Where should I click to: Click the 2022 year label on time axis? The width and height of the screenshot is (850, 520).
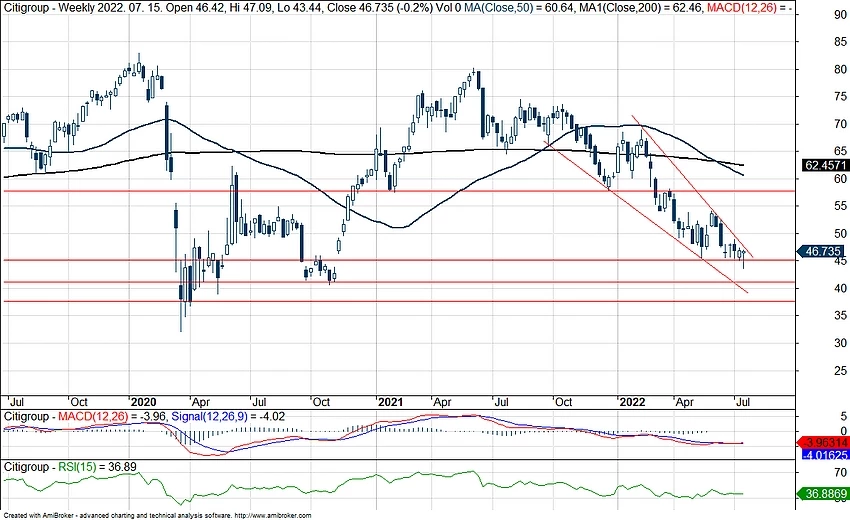click(x=632, y=402)
